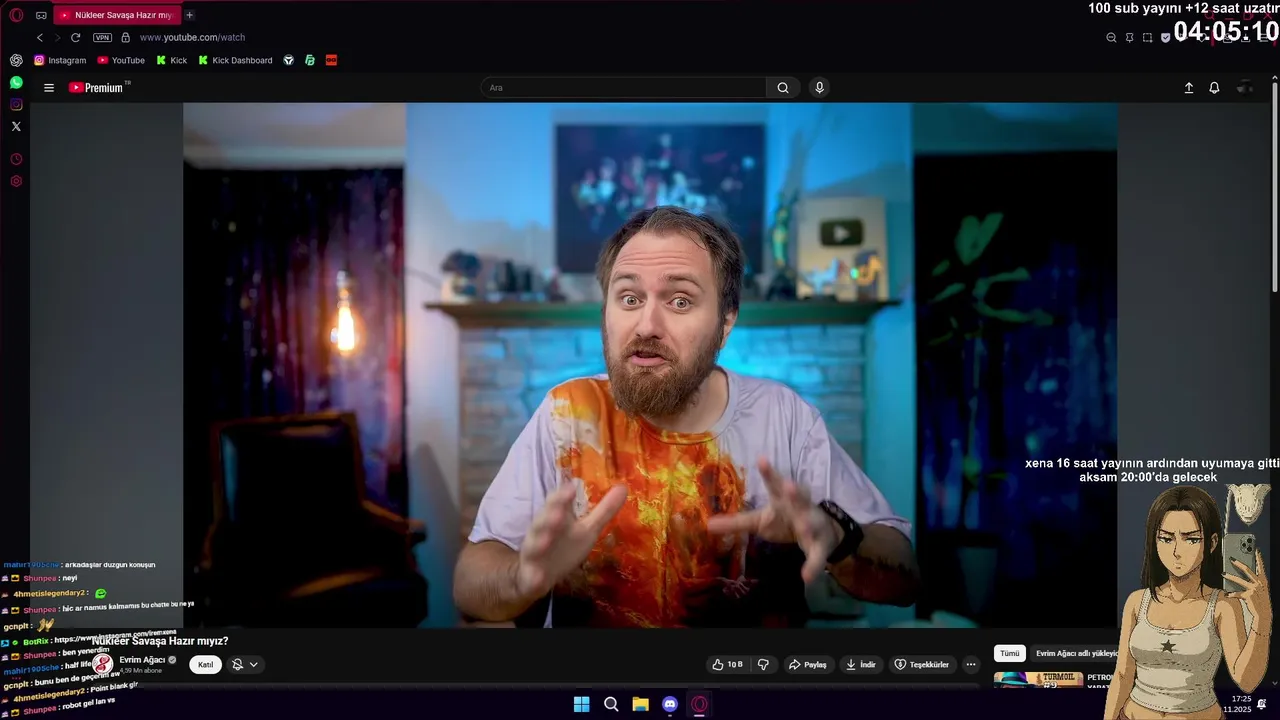The image size is (1280, 720).
Task: Go back to the previous page
Action: [40, 37]
